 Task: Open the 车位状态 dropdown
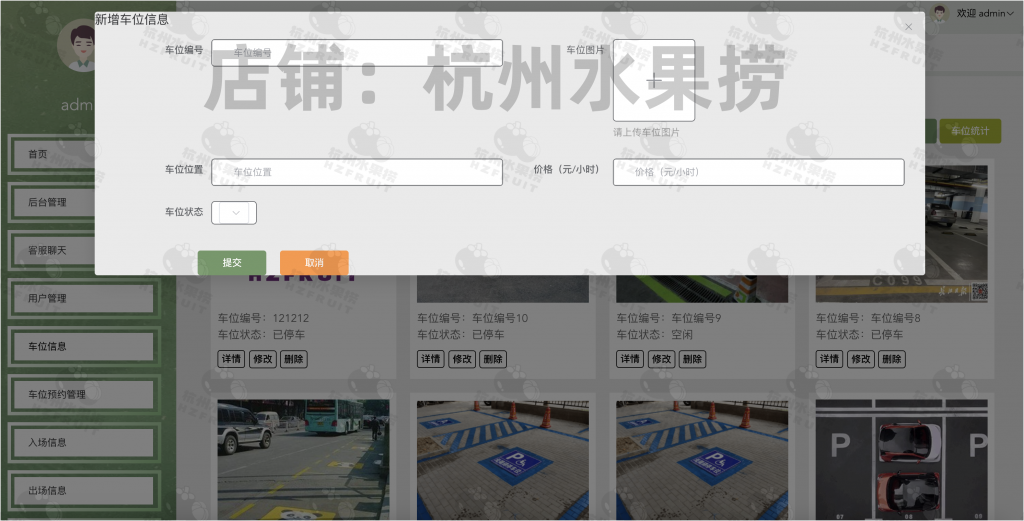234,213
